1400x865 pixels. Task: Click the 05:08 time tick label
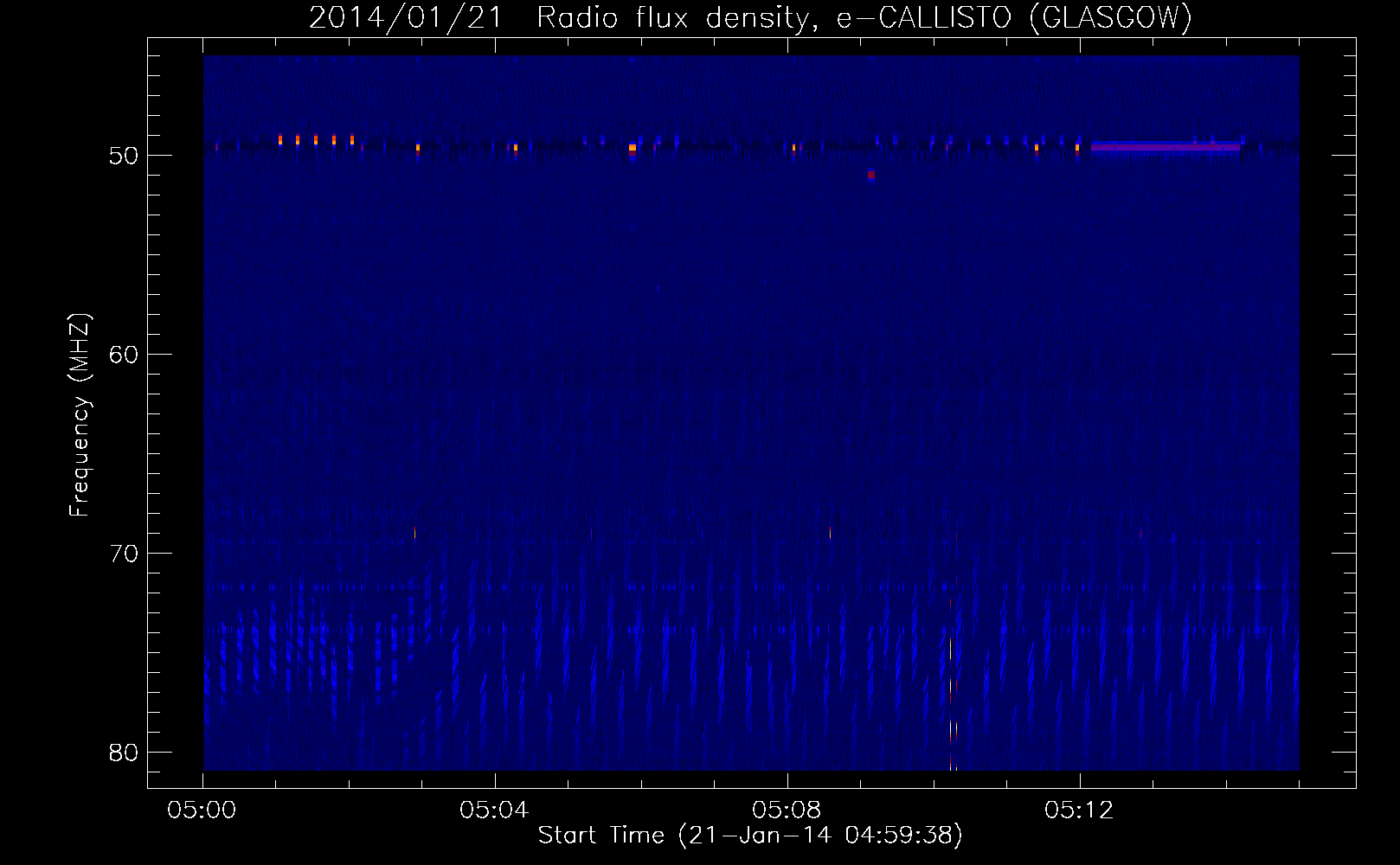click(787, 811)
